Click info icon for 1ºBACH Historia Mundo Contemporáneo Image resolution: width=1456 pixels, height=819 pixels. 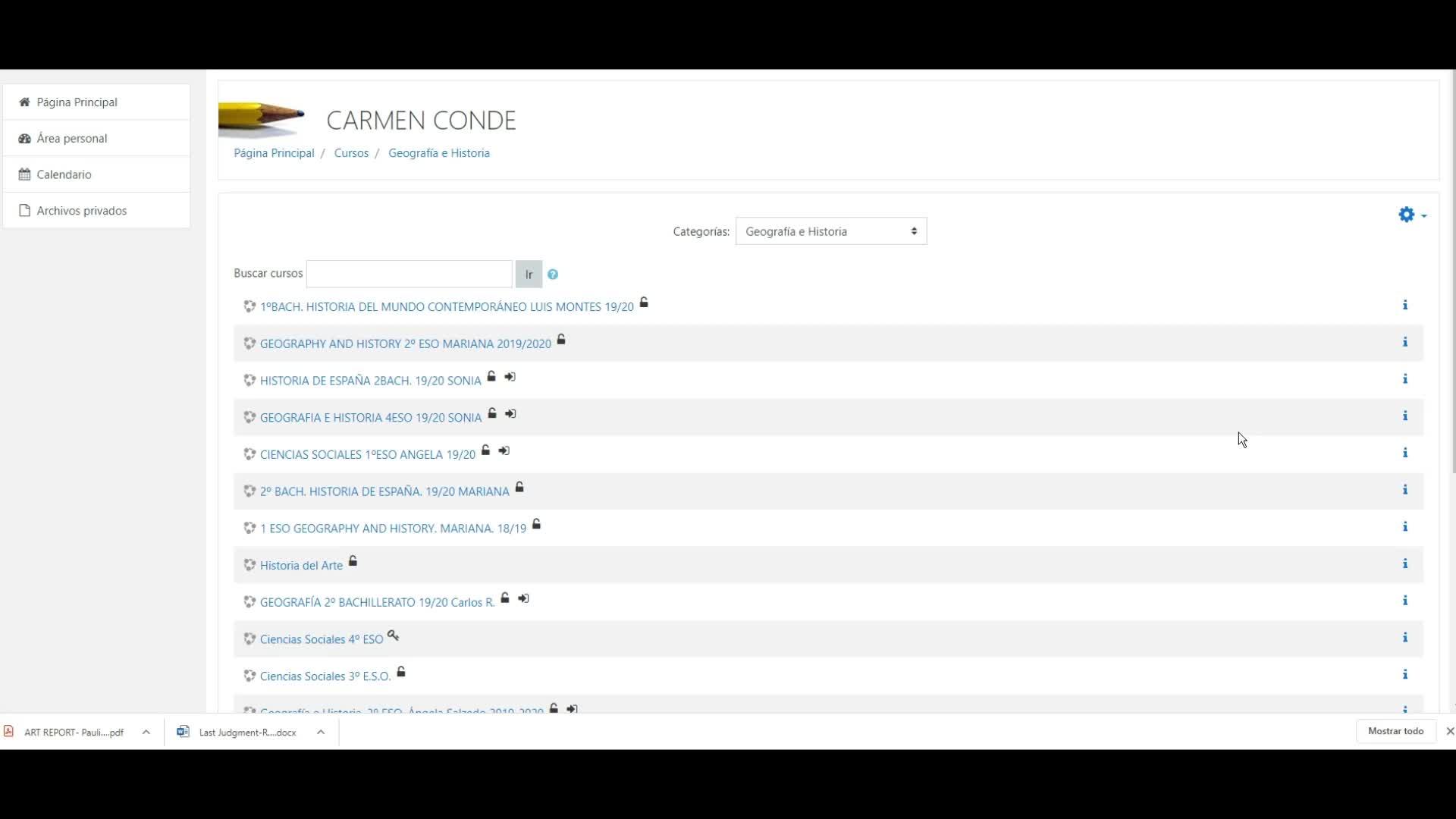pos(1404,305)
